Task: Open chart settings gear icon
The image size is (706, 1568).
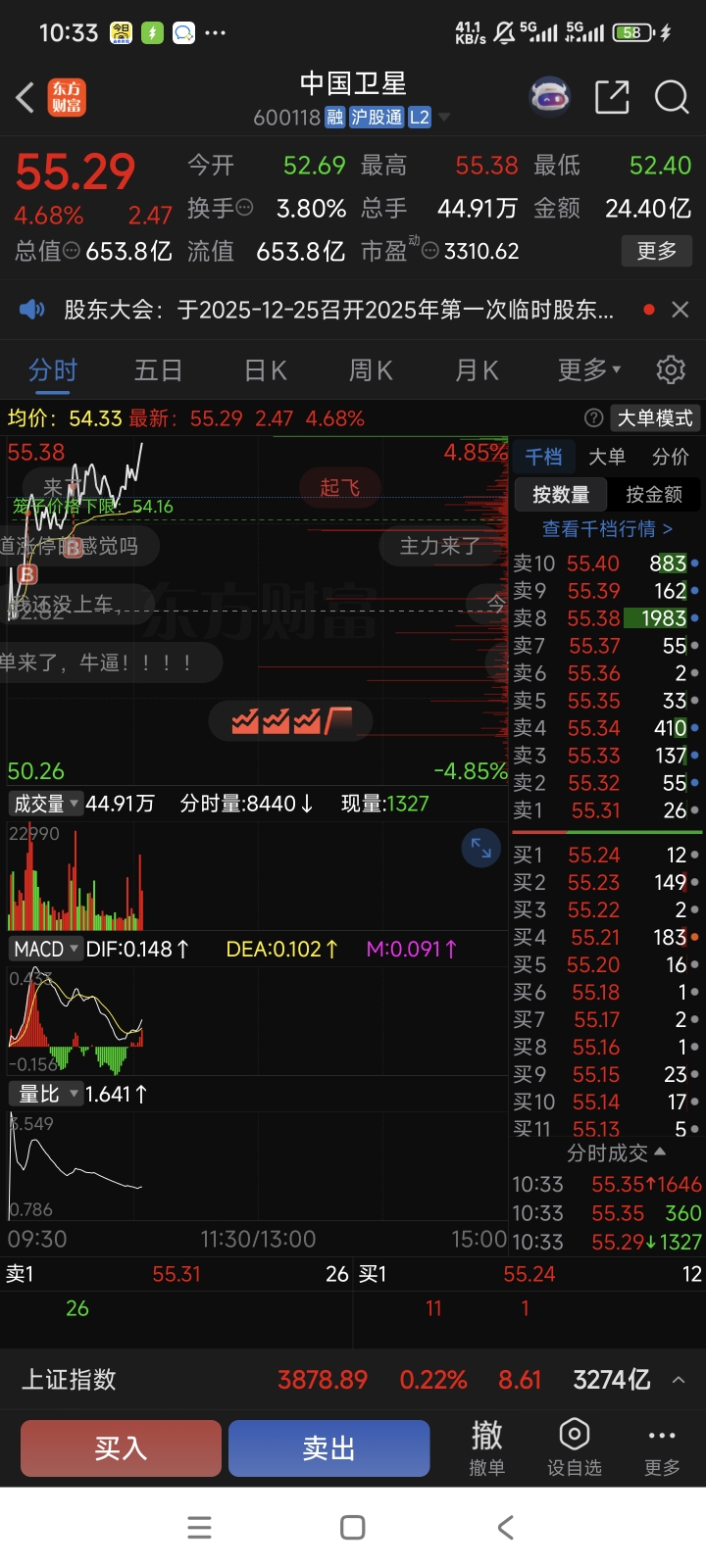Action: pyautogui.click(x=671, y=369)
